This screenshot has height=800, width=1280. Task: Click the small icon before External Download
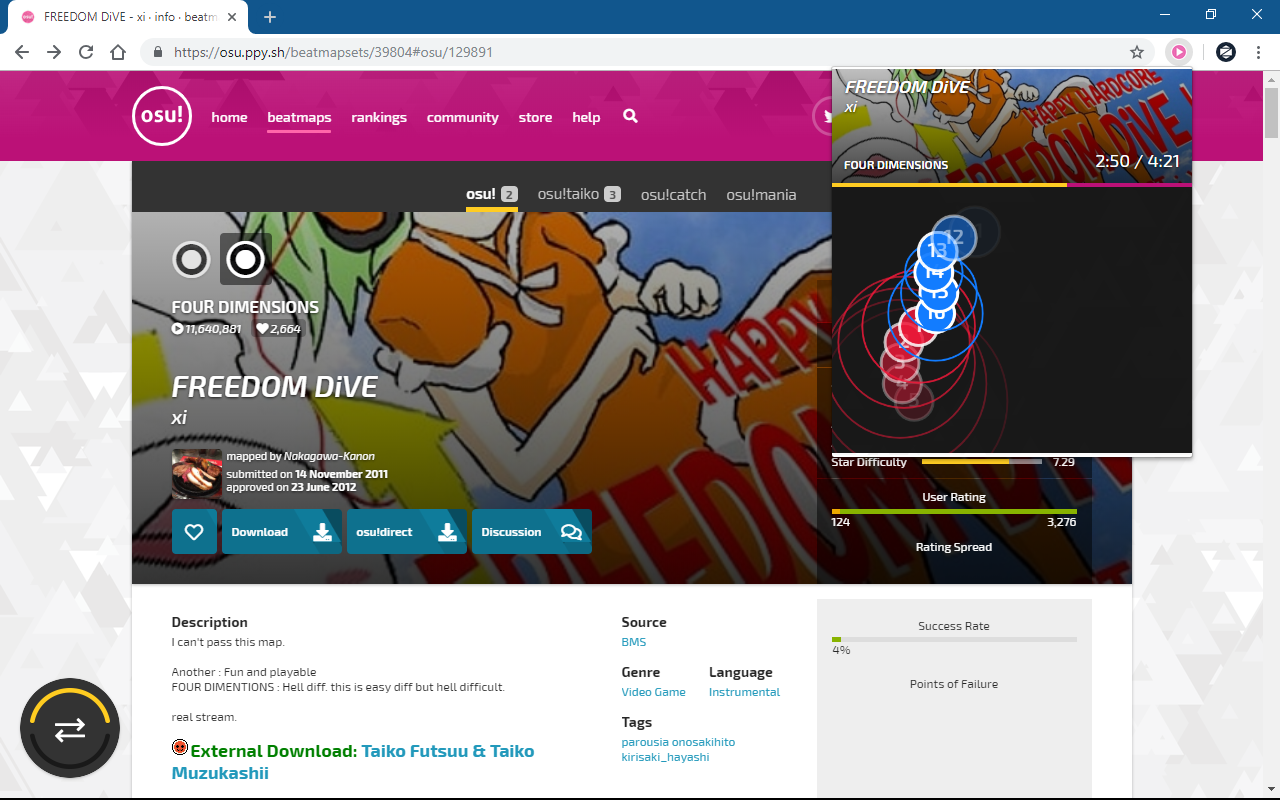tap(180, 747)
